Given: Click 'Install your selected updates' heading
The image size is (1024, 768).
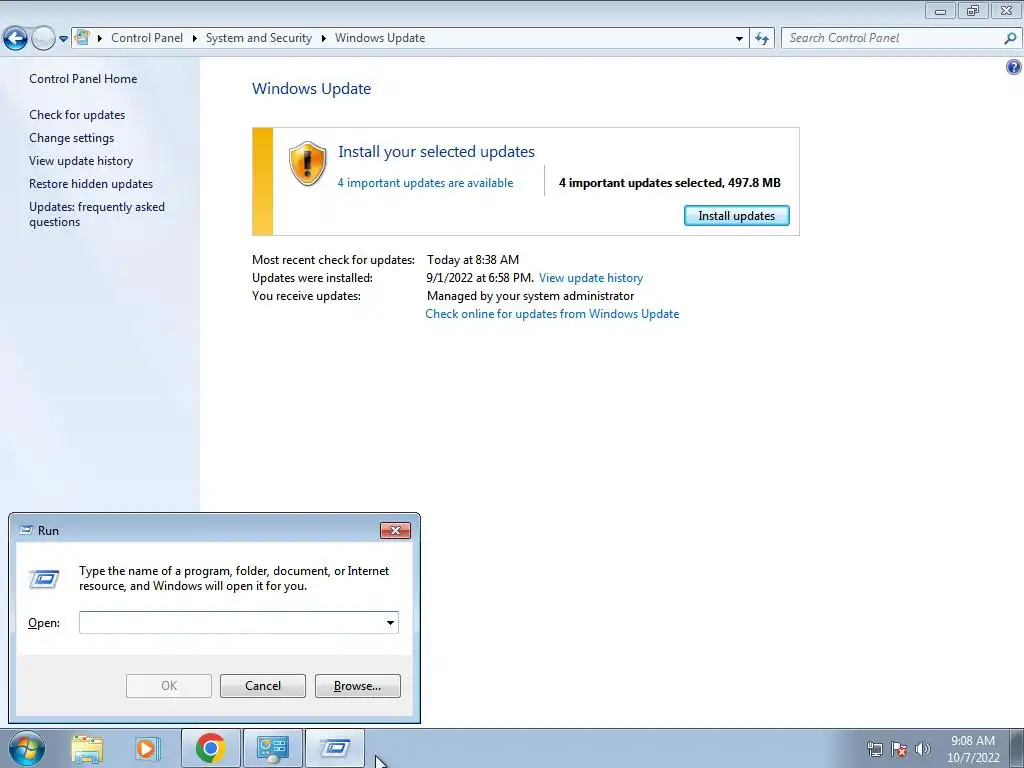Looking at the screenshot, I should [436, 152].
